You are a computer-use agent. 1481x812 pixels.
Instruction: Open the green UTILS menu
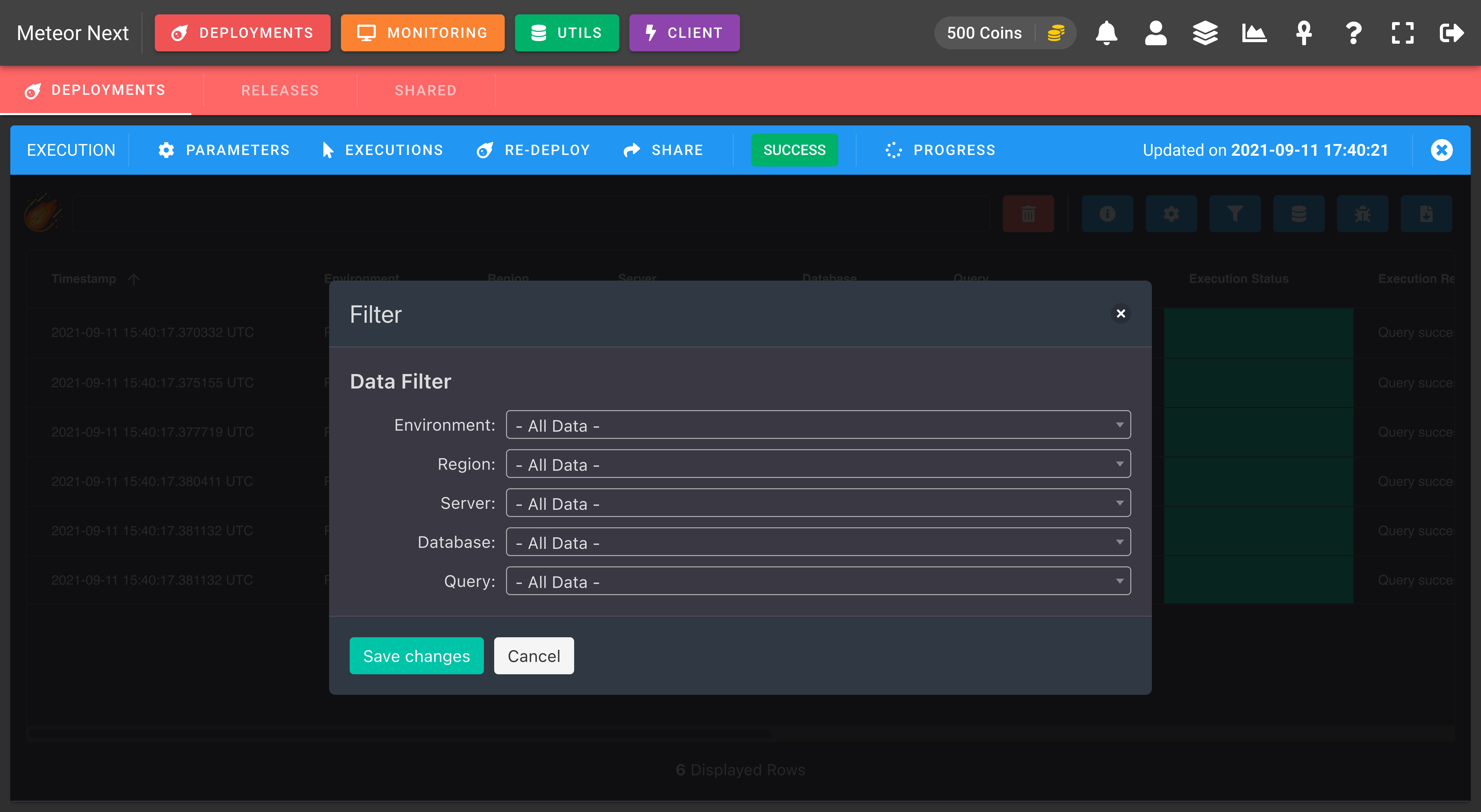point(567,33)
